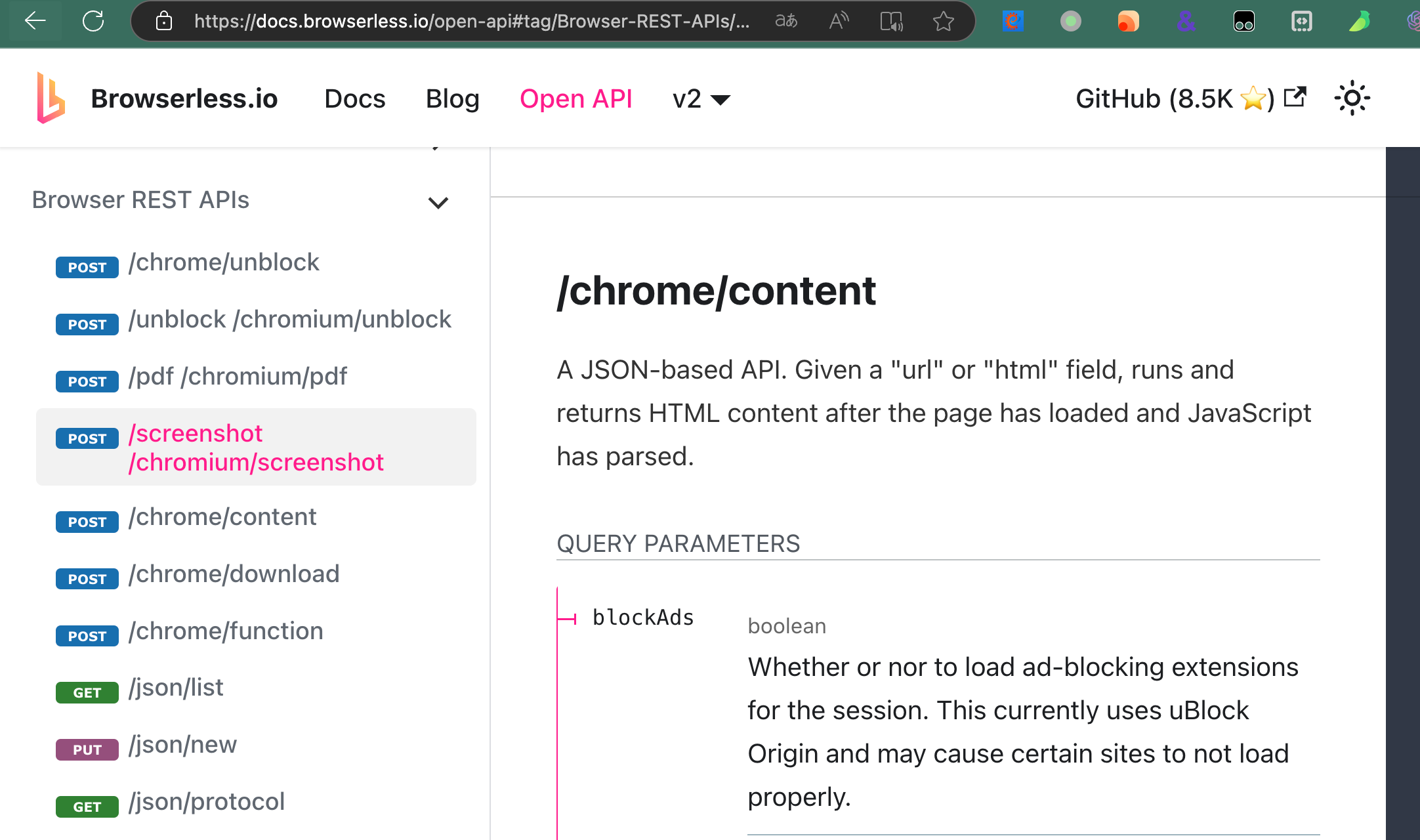Add page to favorites star icon
1420x840 pixels.
pos(943,21)
